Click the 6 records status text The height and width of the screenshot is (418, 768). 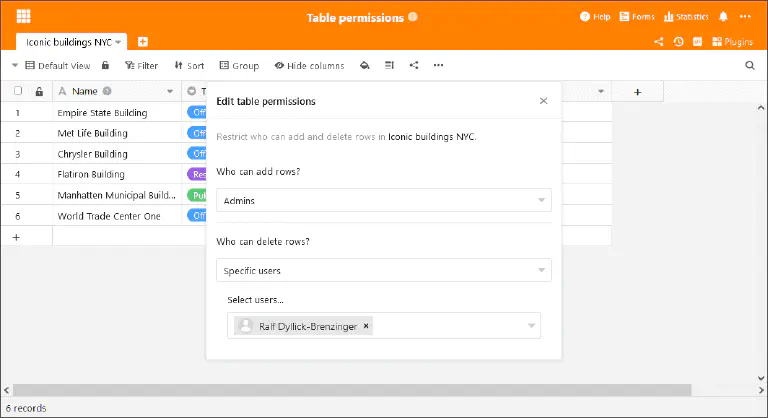[x=26, y=408]
